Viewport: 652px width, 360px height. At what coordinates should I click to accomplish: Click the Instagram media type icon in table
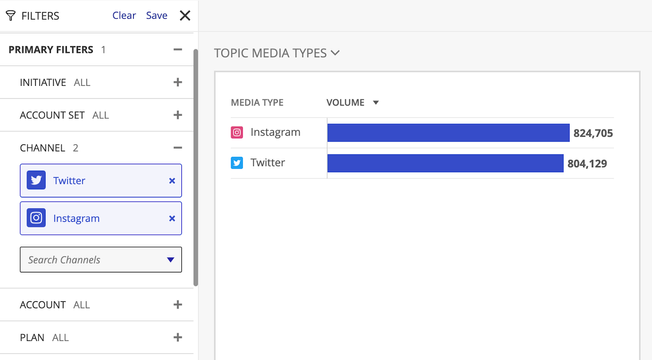237,133
